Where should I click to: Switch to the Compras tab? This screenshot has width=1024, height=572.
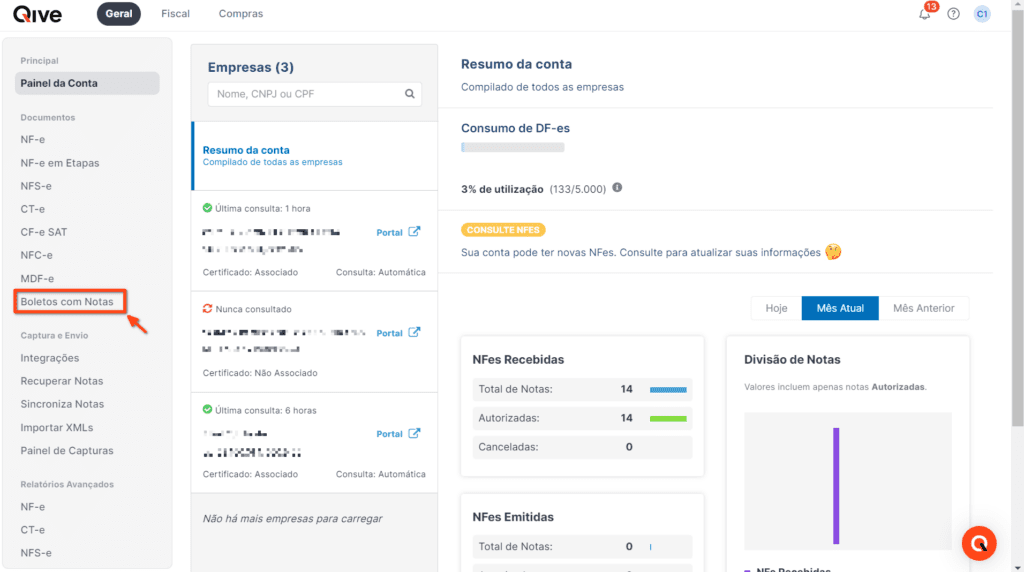click(x=241, y=14)
